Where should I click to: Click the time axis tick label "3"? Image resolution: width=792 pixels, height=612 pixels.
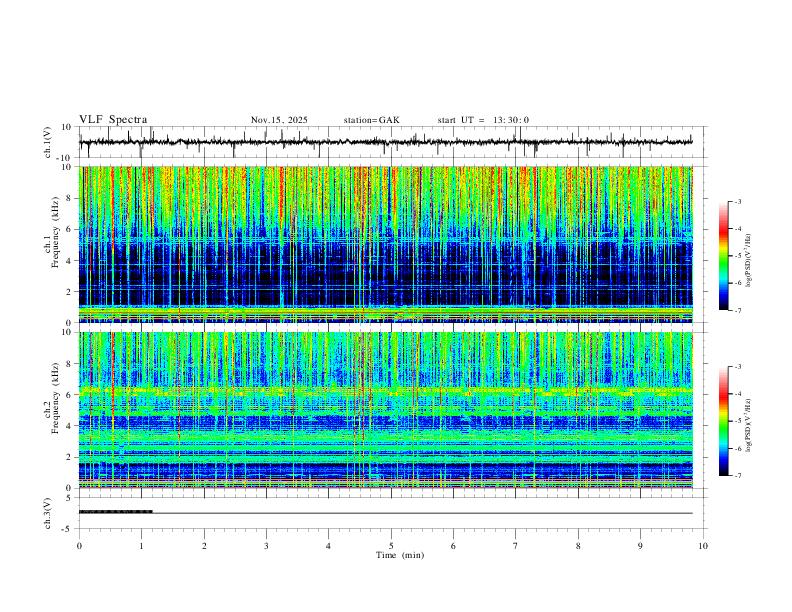click(266, 546)
